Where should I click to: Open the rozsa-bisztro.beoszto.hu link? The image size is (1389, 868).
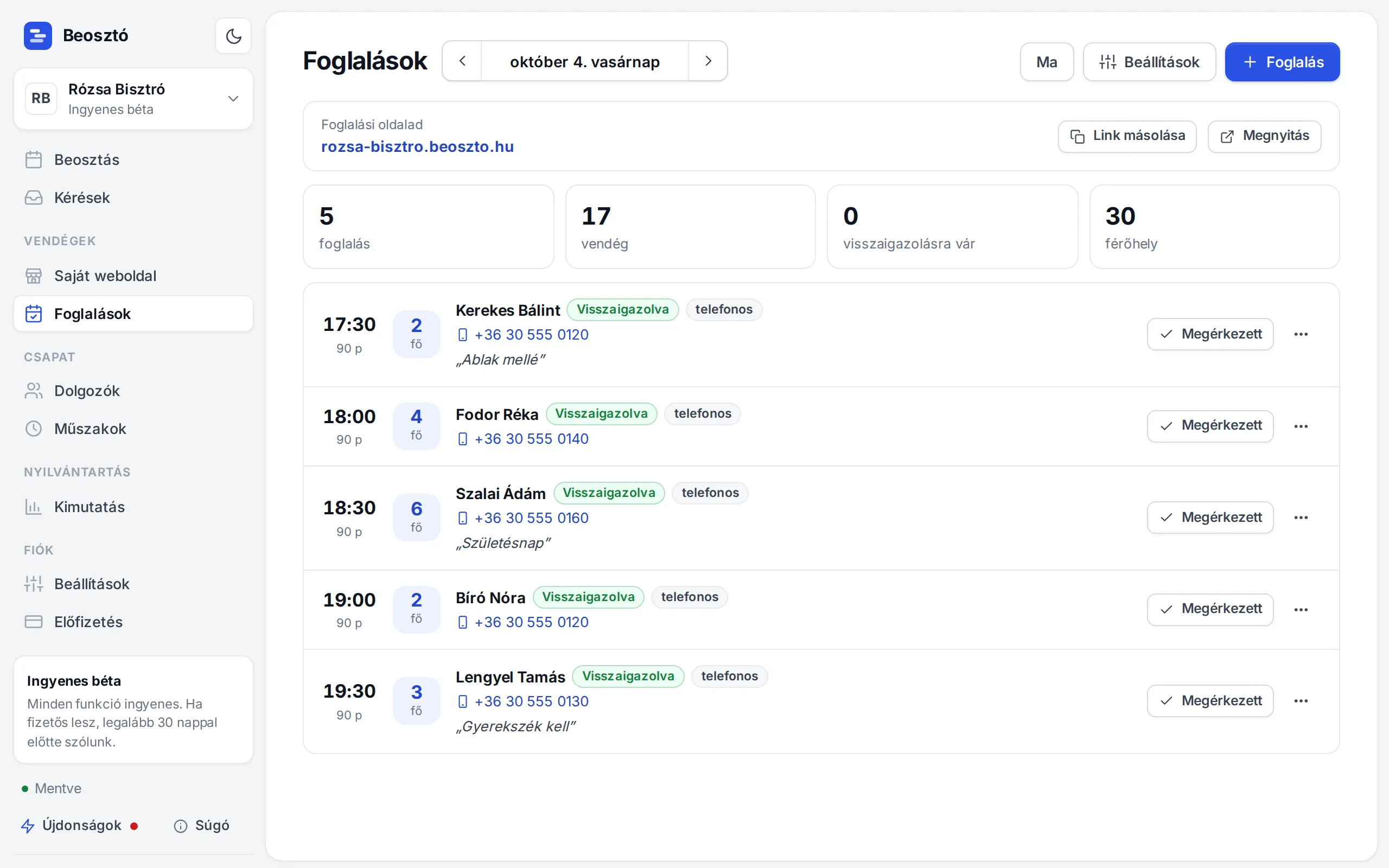click(x=417, y=146)
